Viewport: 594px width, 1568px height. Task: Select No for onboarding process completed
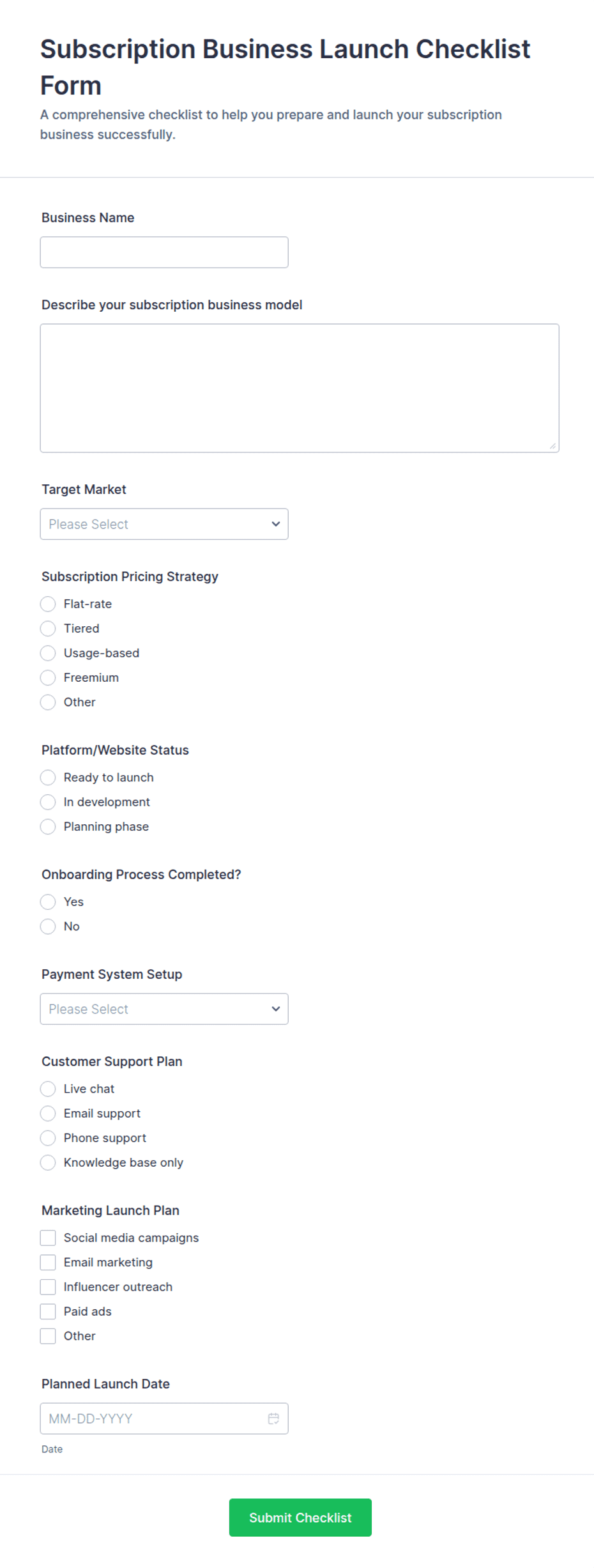tap(48, 926)
